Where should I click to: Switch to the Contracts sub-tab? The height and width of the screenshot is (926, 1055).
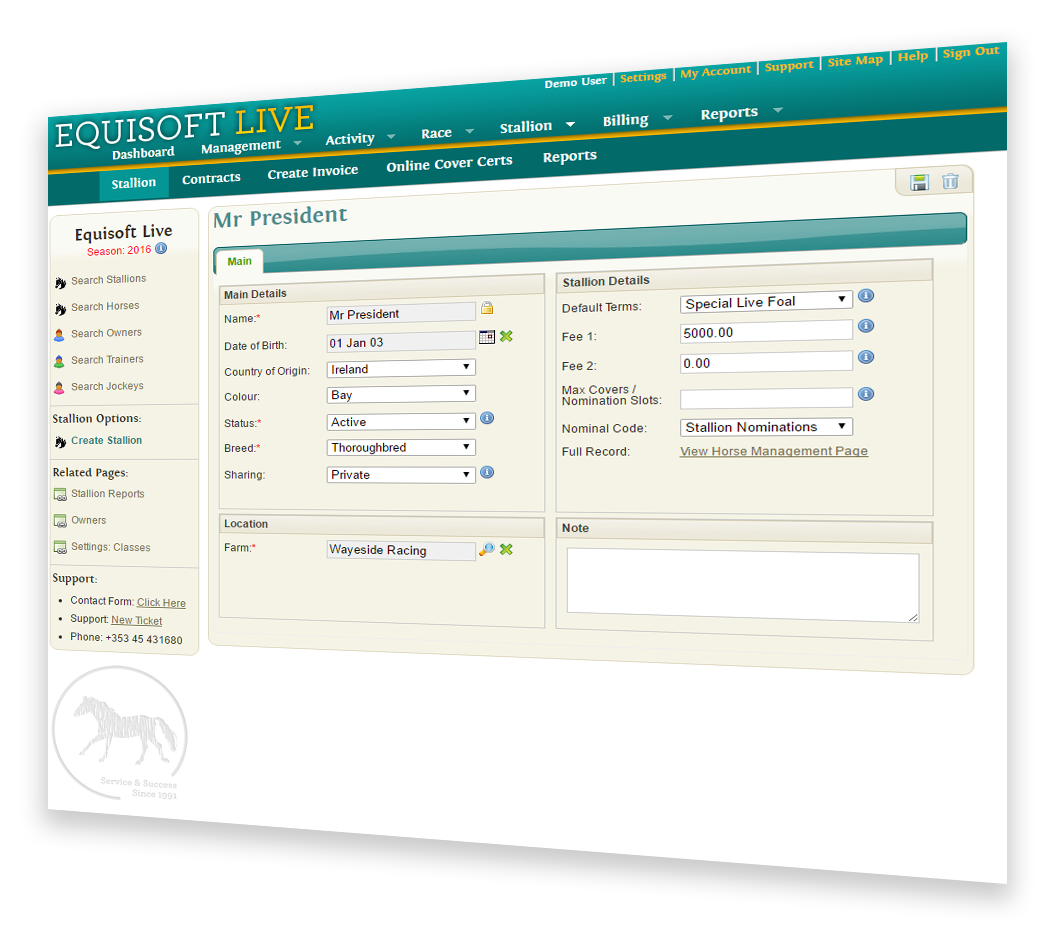[x=211, y=178]
